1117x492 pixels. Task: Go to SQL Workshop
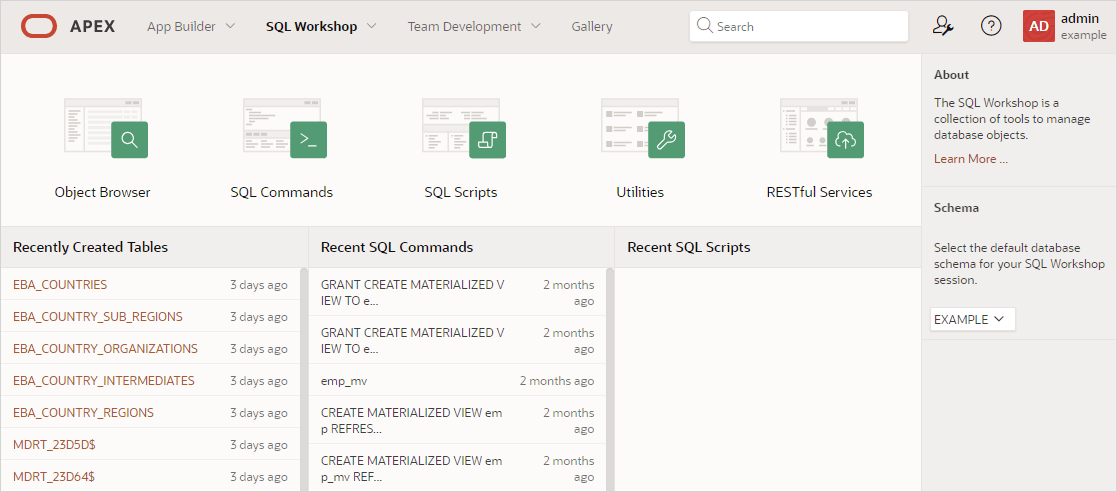click(311, 26)
